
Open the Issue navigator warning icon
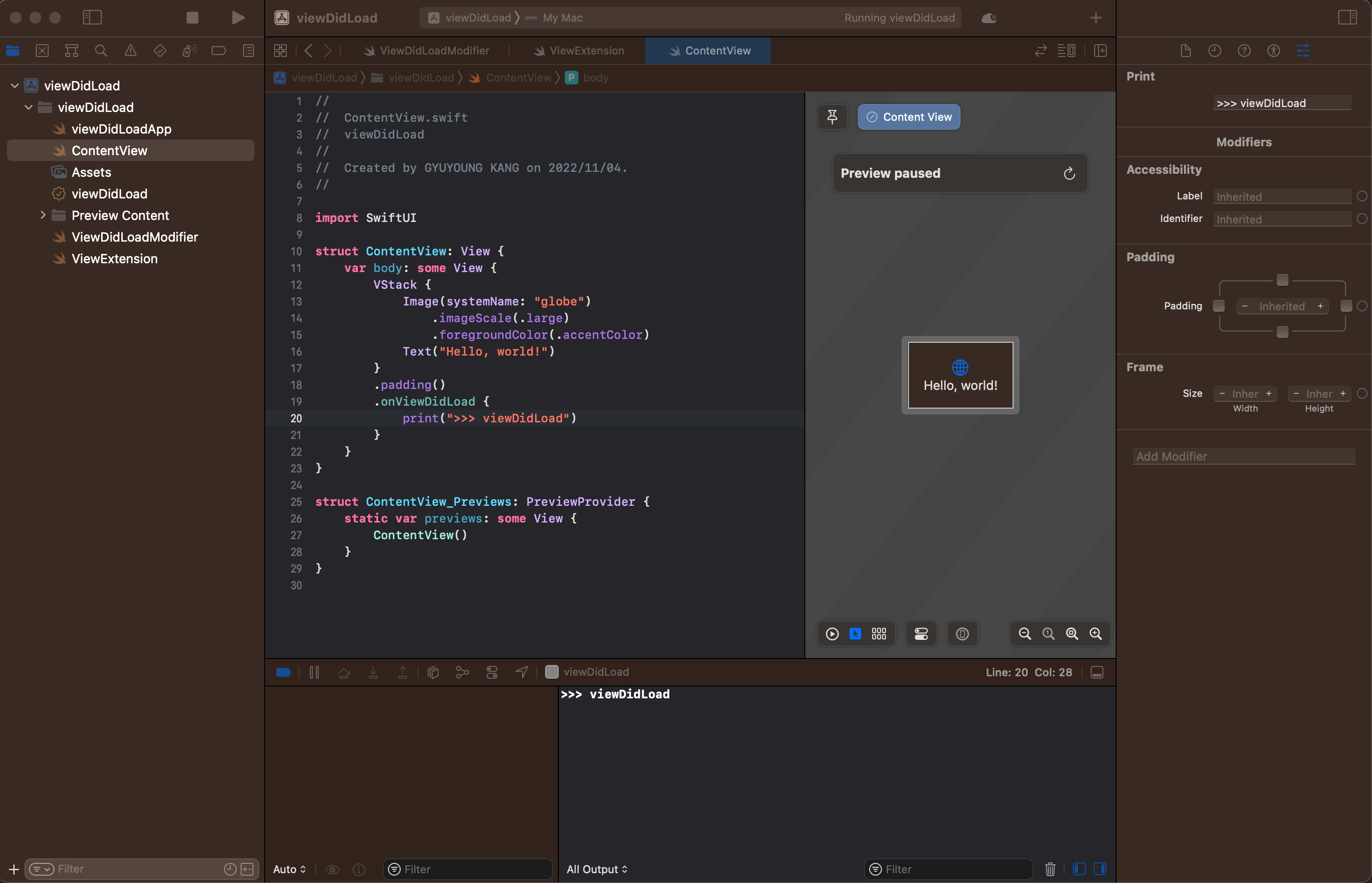click(130, 51)
